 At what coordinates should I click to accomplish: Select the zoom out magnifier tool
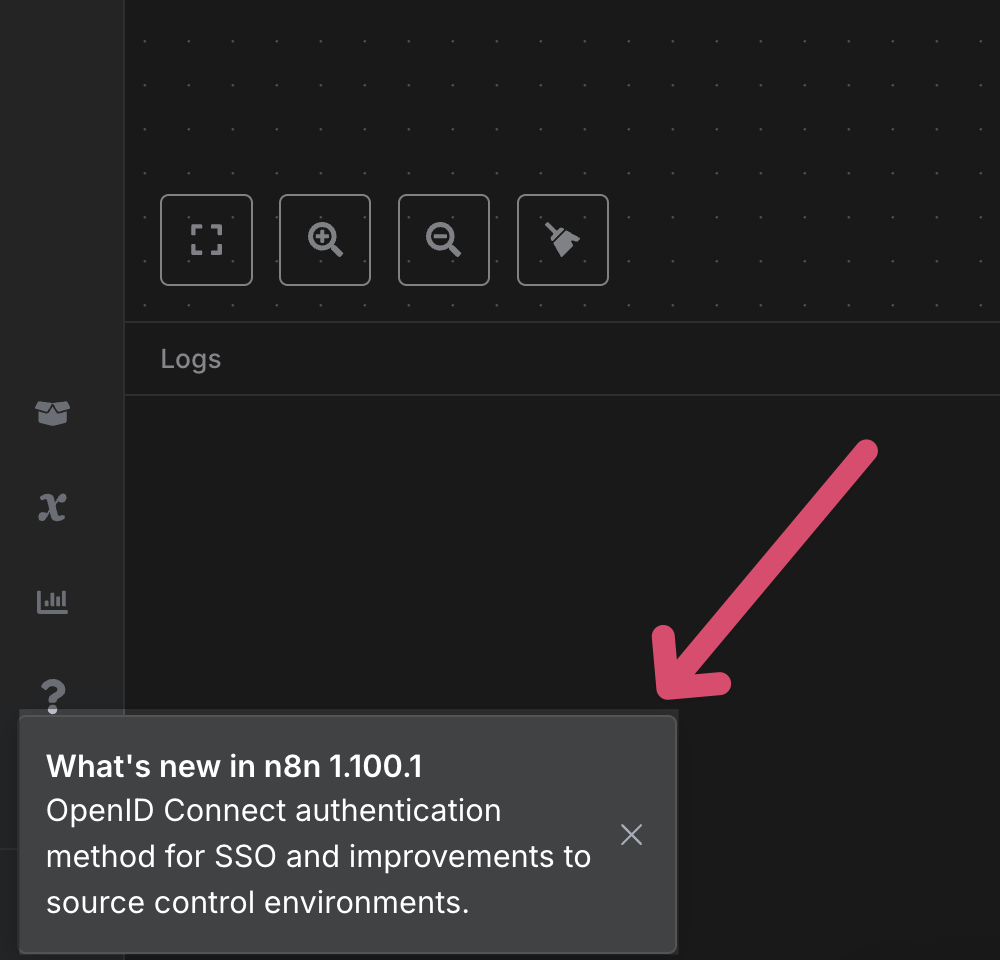pos(443,240)
